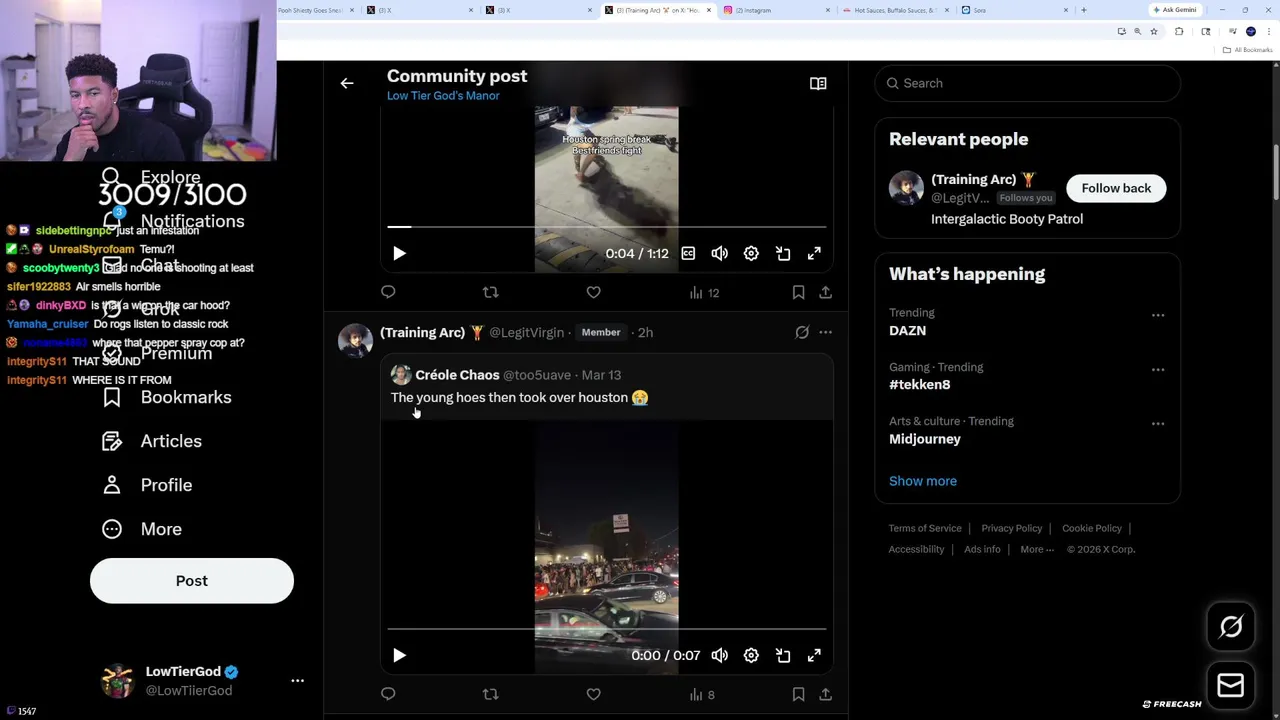Screen dimensions: 1280x720
Task: Play the Houston spring break video
Action: tap(399, 254)
